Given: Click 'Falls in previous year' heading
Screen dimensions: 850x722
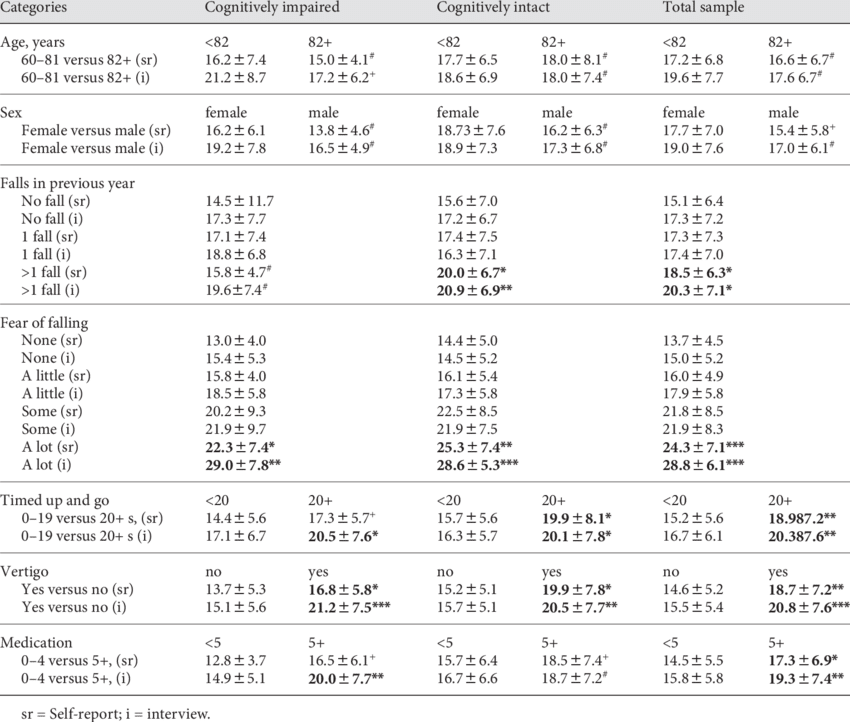Looking at the screenshot, I should (x=67, y=184).
